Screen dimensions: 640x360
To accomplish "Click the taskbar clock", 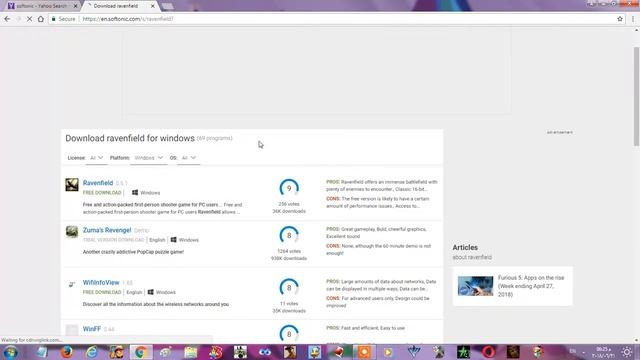I will [603, 352].
